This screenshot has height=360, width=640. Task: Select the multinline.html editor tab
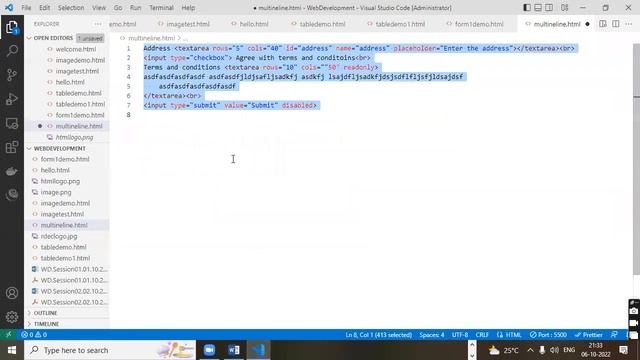(x=553, y=24)
